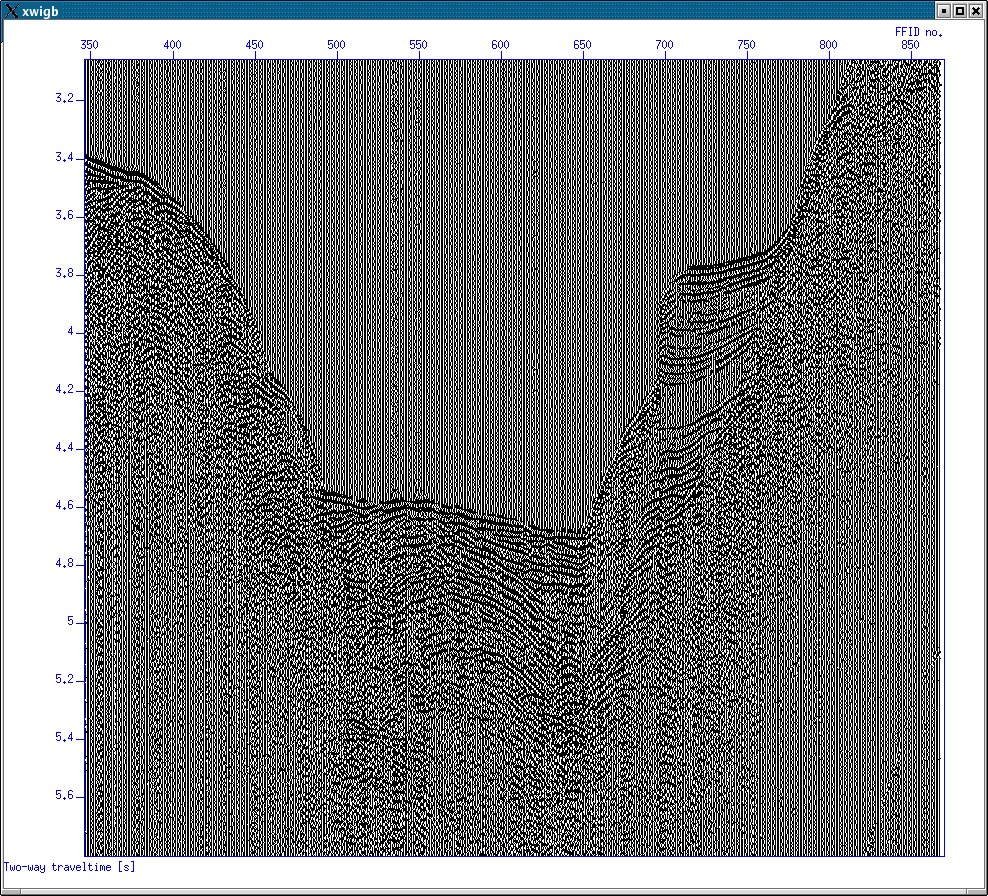The height and width of the screenshot is (896, 988).
Task: Click time axis tick label 4.8
Action: pyautogui.click(x=64, y=563)
